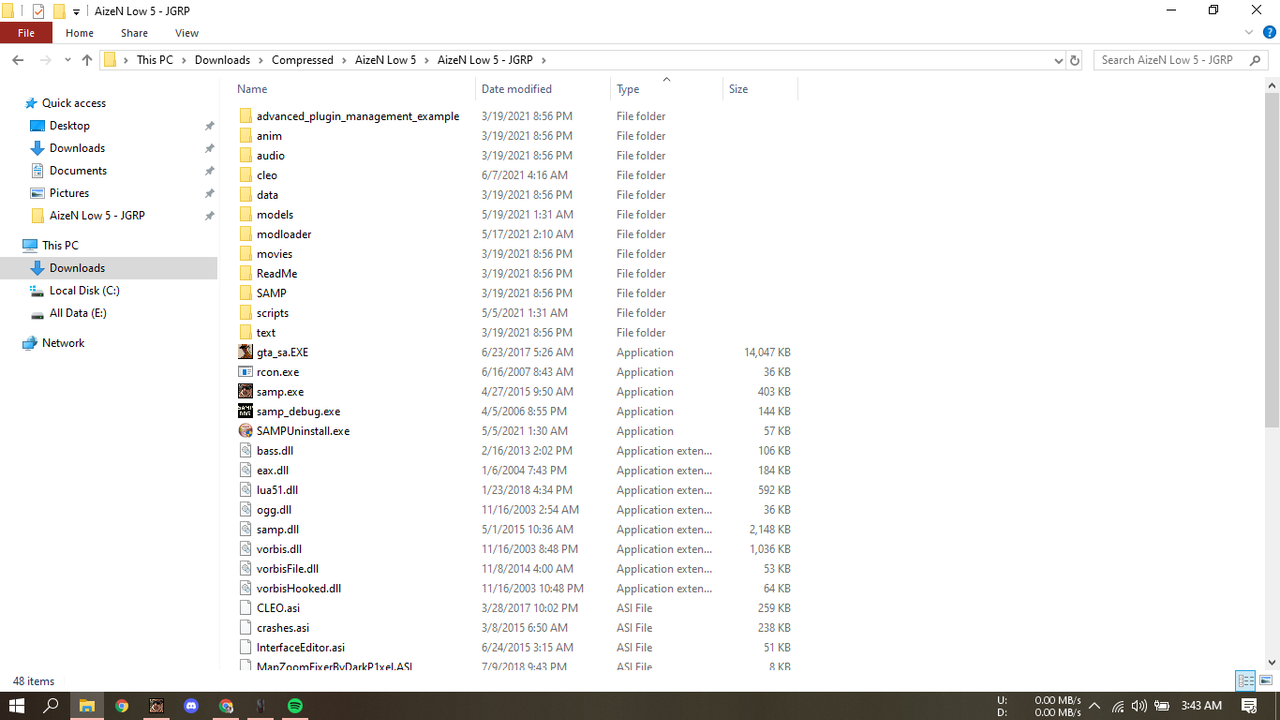Image resolution: width=1280 pixels, height=720 pixels.
Task: Select Quick access in the navigation pane
Action: tap(74, 103)
